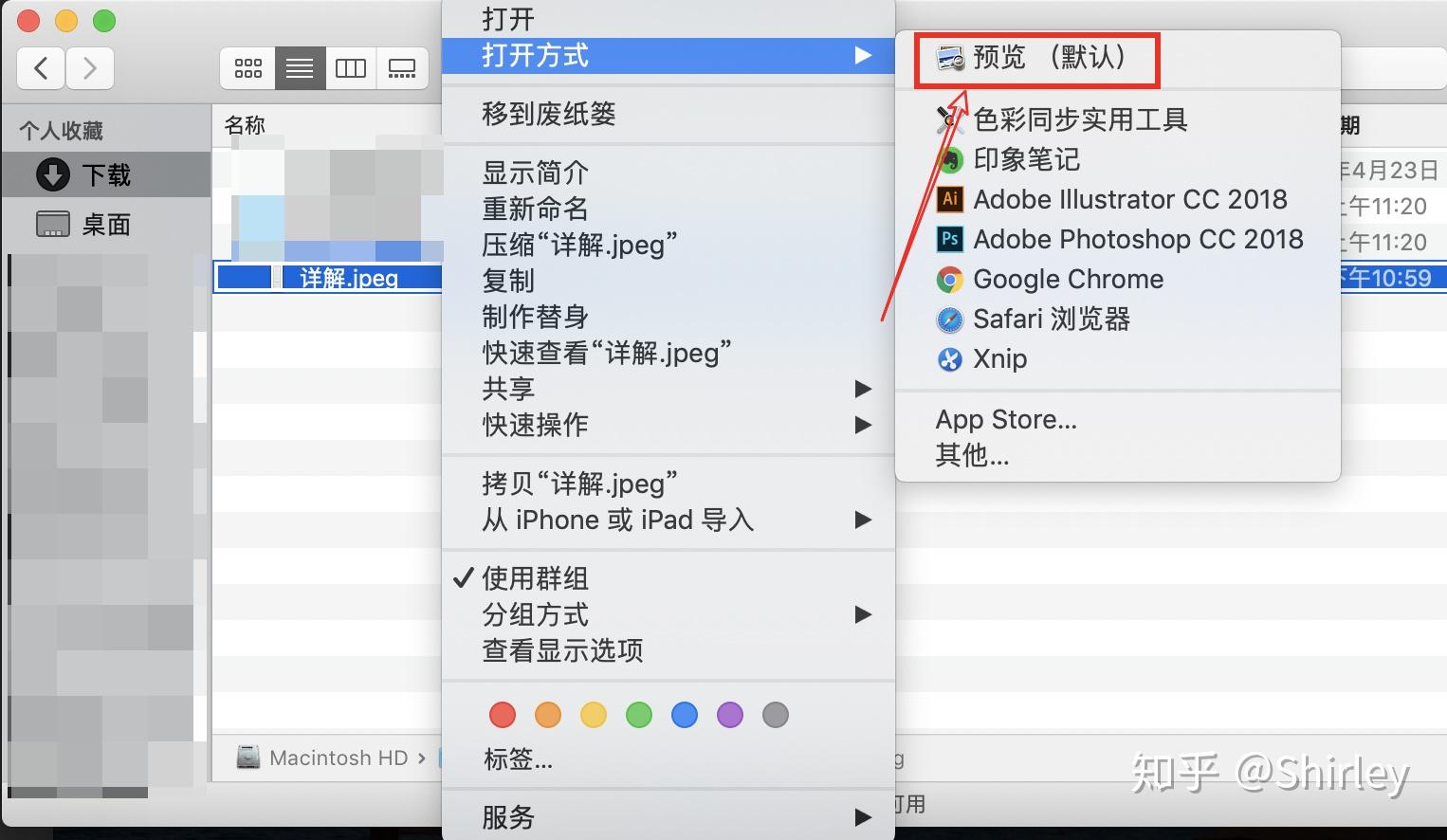Open with 印象笔记
This screenshot has width=1447, height=840.
pyautogui.click(x=1118, y=159)
